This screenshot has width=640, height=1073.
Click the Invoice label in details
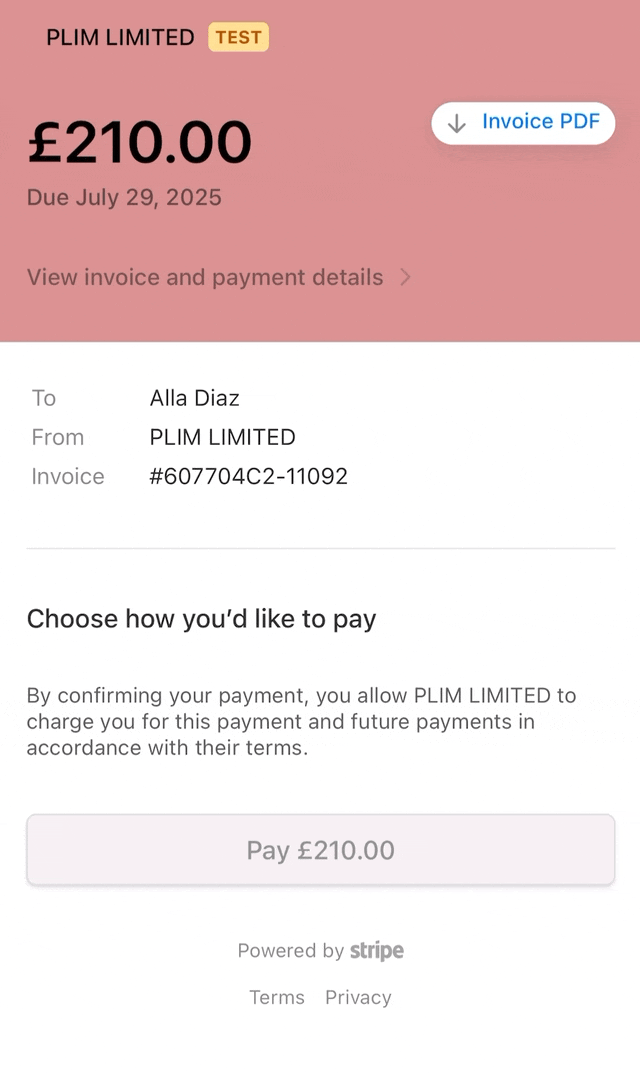pyautogui.click(x=68, y=476)
